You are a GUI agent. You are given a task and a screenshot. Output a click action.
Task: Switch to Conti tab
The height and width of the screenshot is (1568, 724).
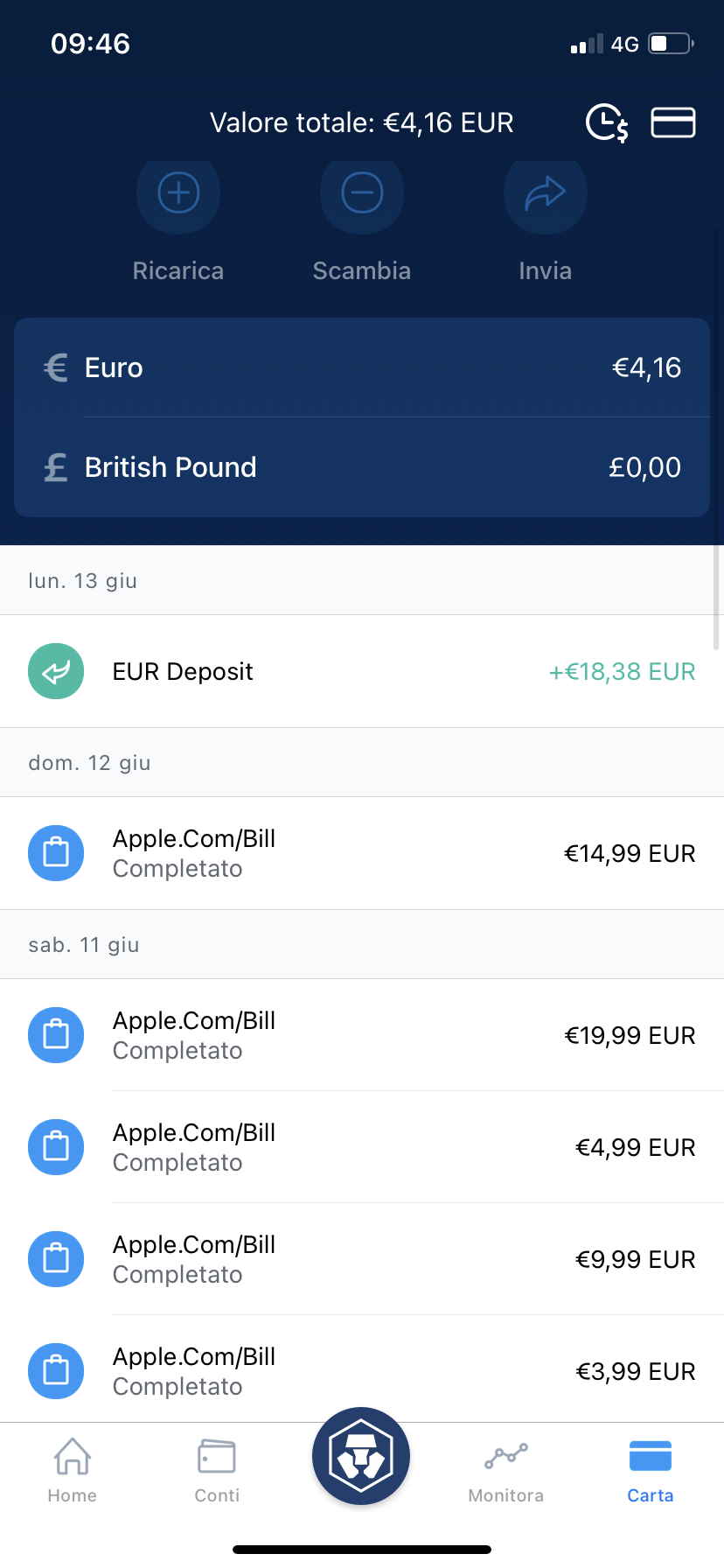click(x=217, y=1470)
